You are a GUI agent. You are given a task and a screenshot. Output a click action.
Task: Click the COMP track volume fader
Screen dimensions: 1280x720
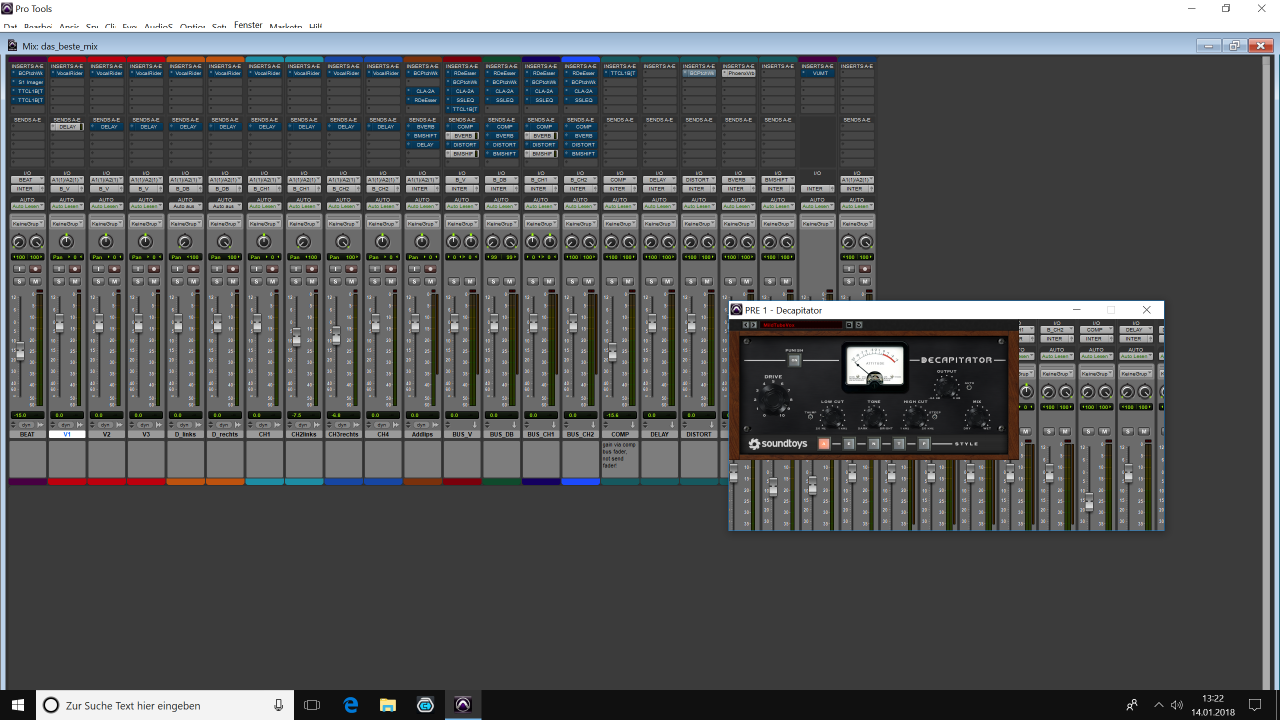point(612,352)
